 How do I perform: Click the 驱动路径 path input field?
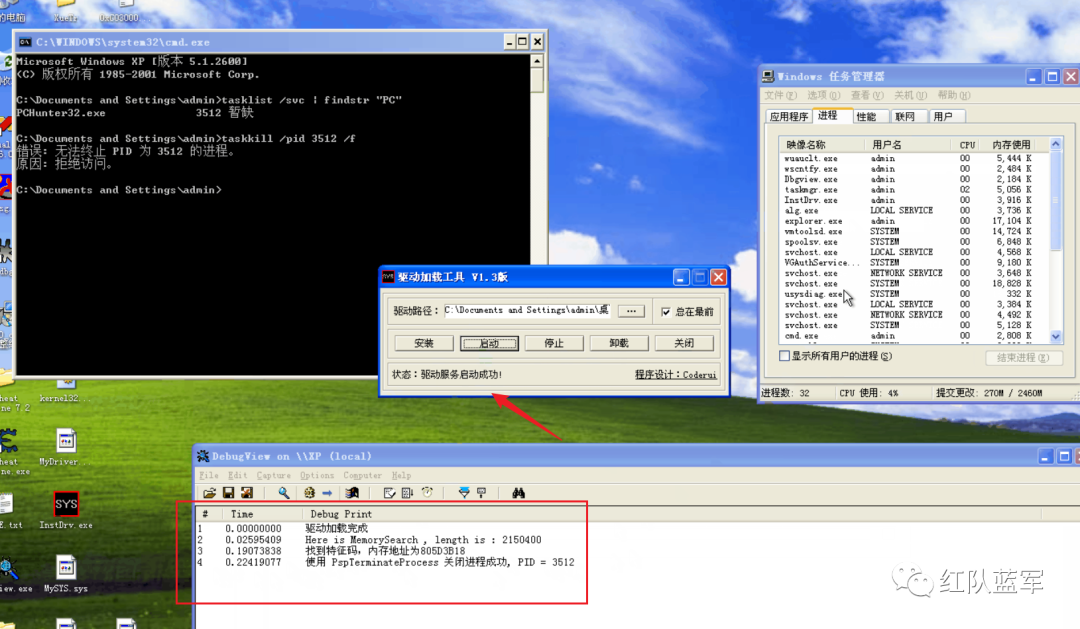point(527,311)
